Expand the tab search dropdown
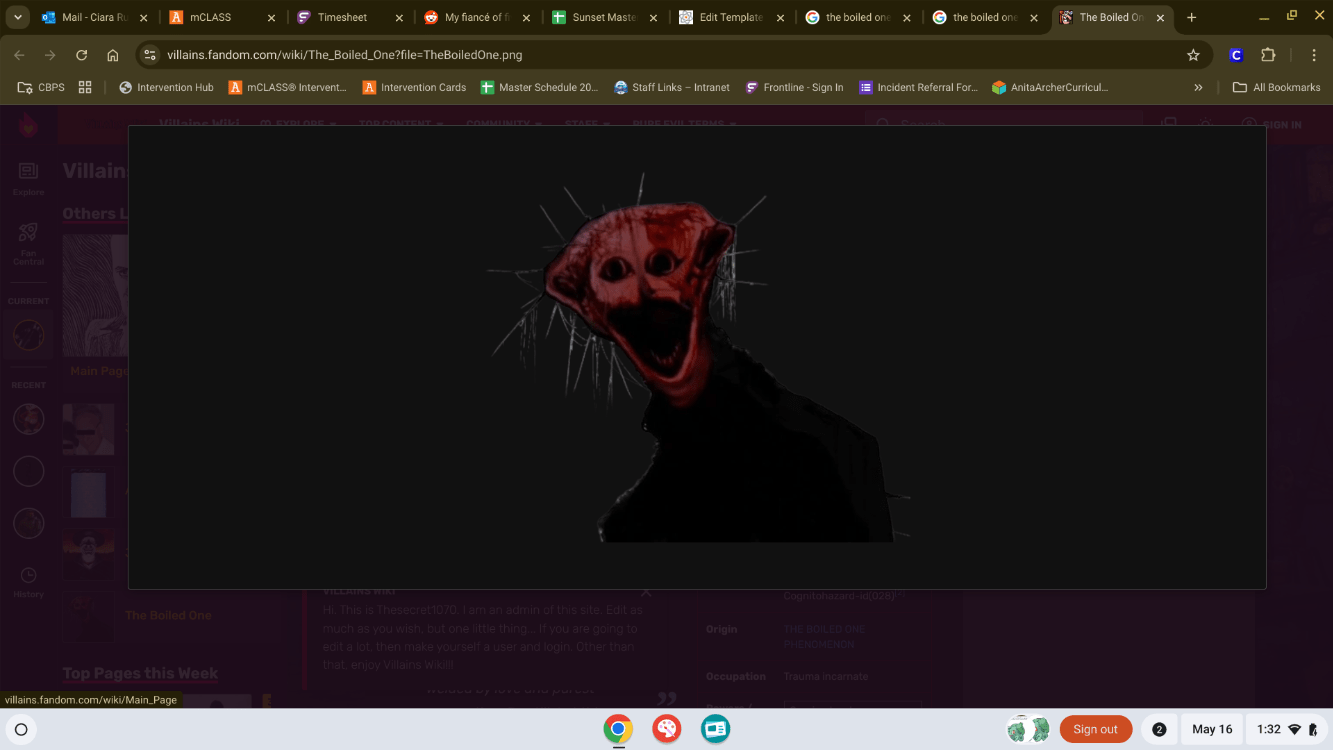Screen dimensions: 1333x750 tap(18, 17)
